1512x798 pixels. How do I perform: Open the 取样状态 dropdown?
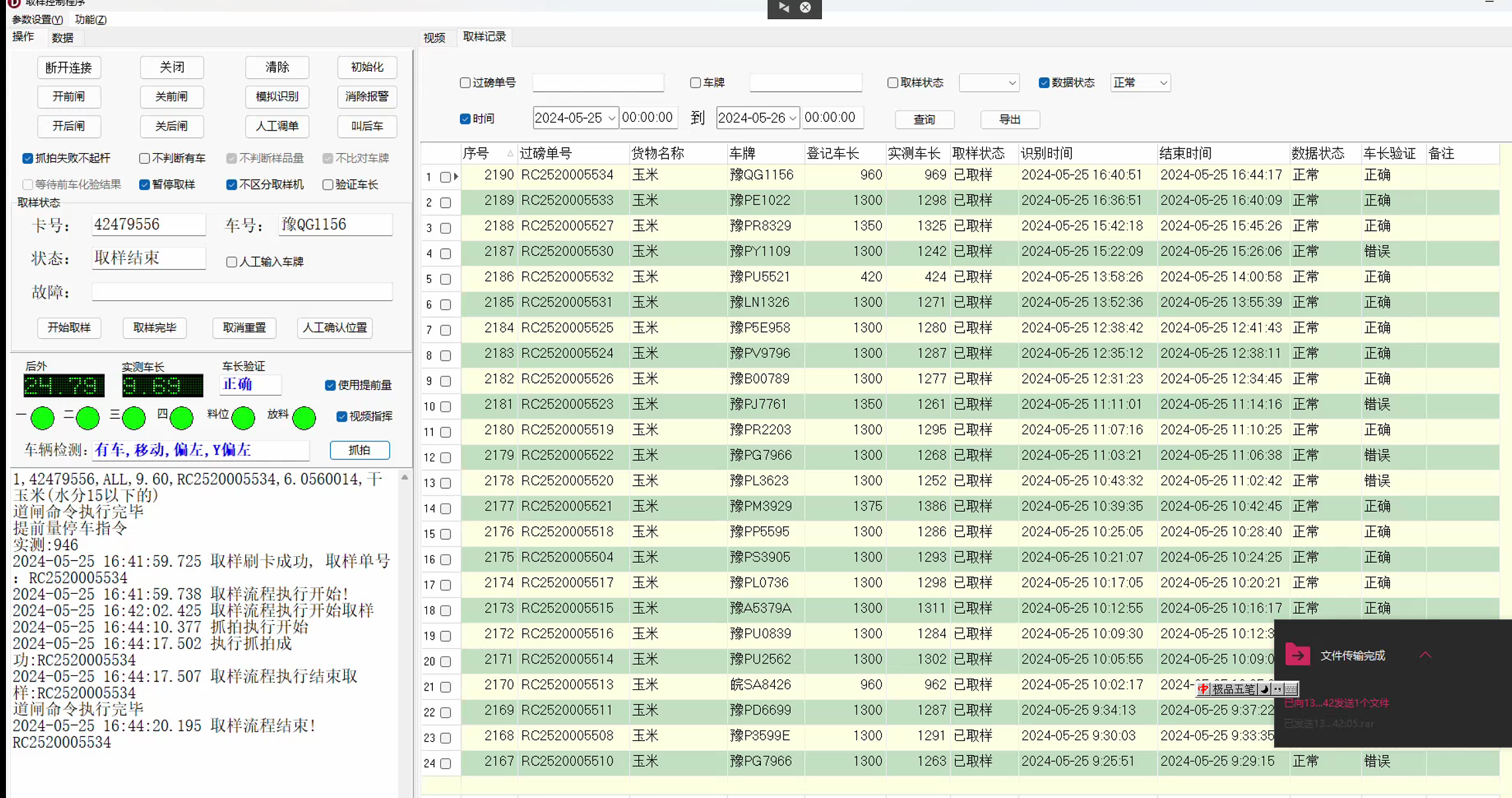tap(989, 83)
